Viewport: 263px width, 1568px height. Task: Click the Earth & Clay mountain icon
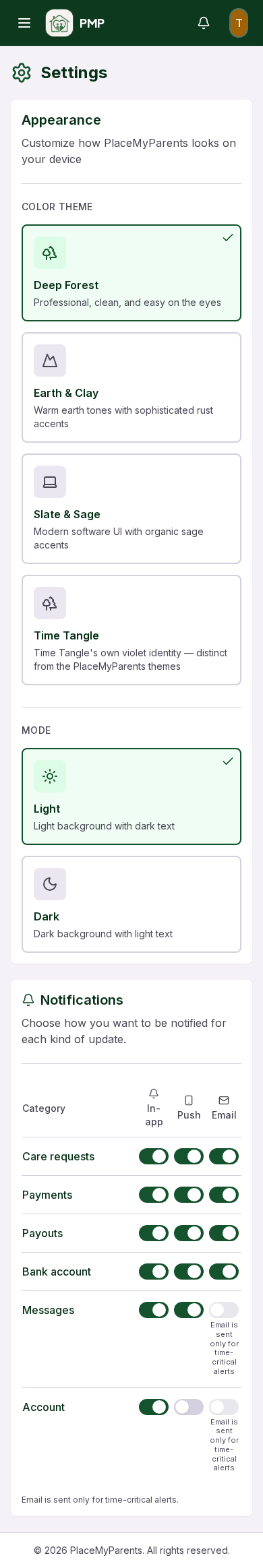(50, 360)
